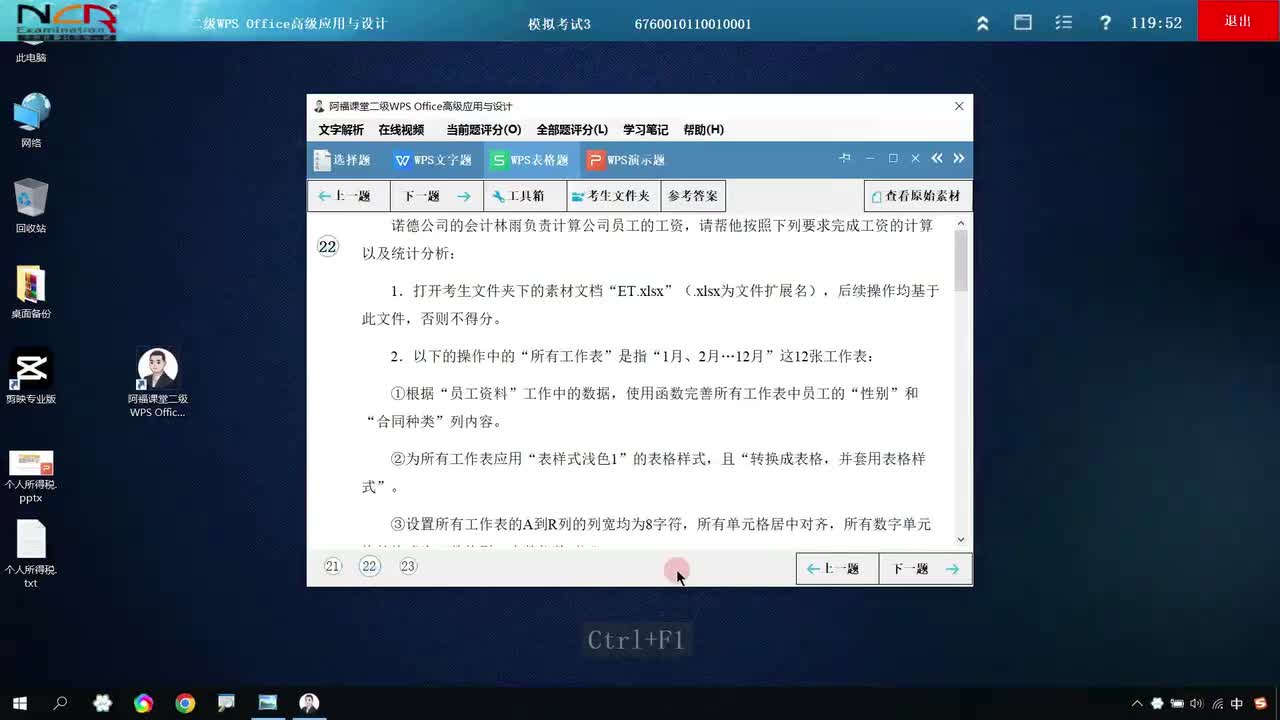Select question number 22 at bottom
The height and width of the screenshot is (720, 1280).
(x=370, y=566)
